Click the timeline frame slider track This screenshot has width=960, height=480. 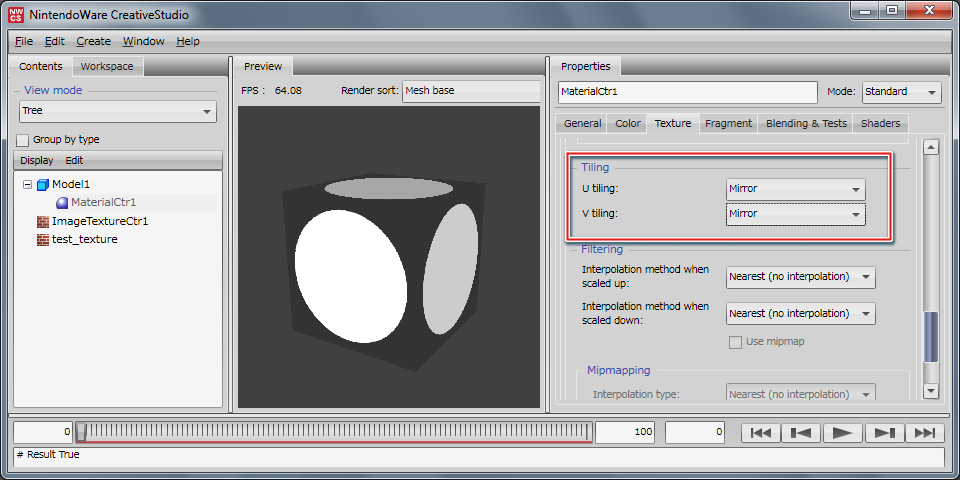[335, 432]
